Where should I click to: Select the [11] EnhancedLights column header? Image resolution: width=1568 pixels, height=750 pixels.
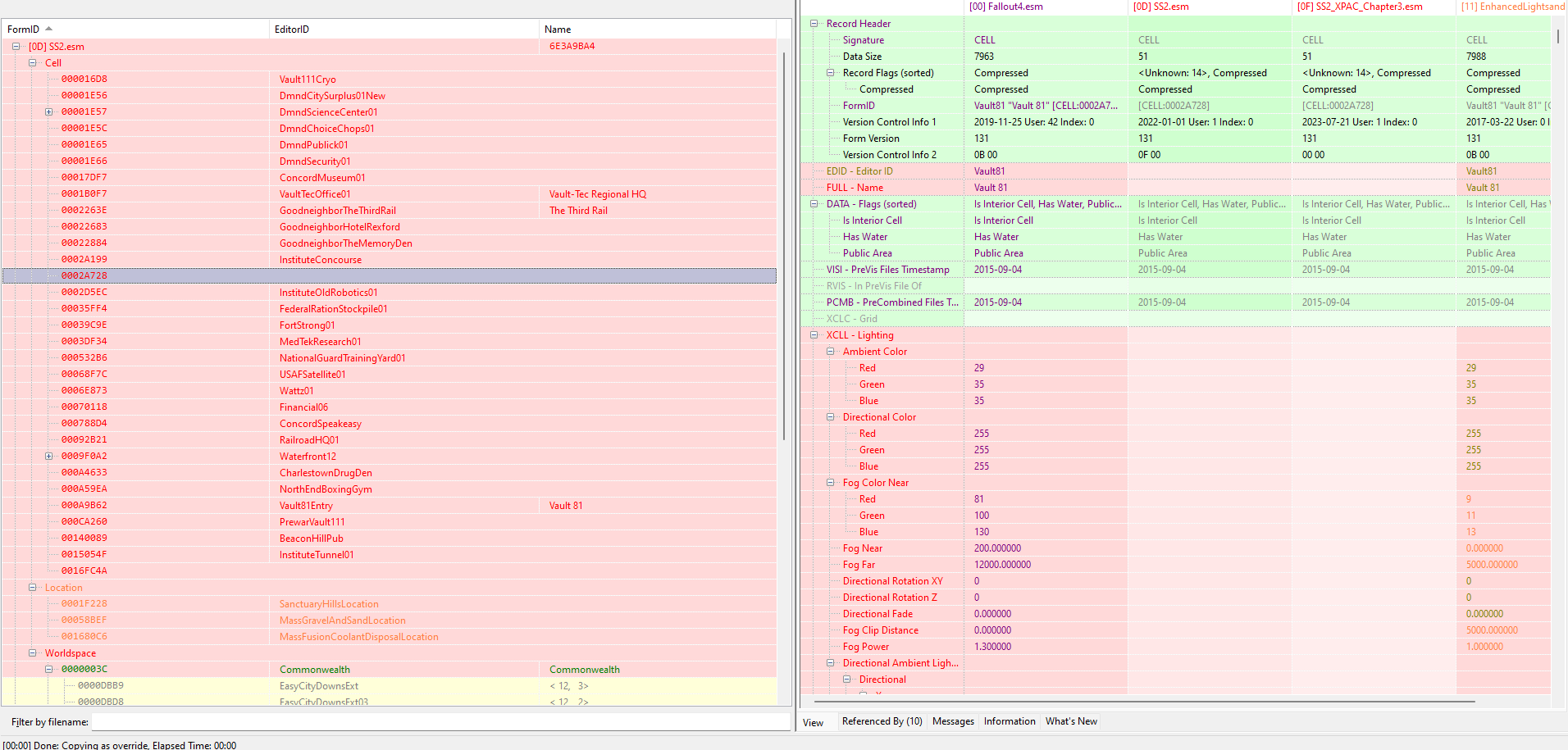[1511, 7]
